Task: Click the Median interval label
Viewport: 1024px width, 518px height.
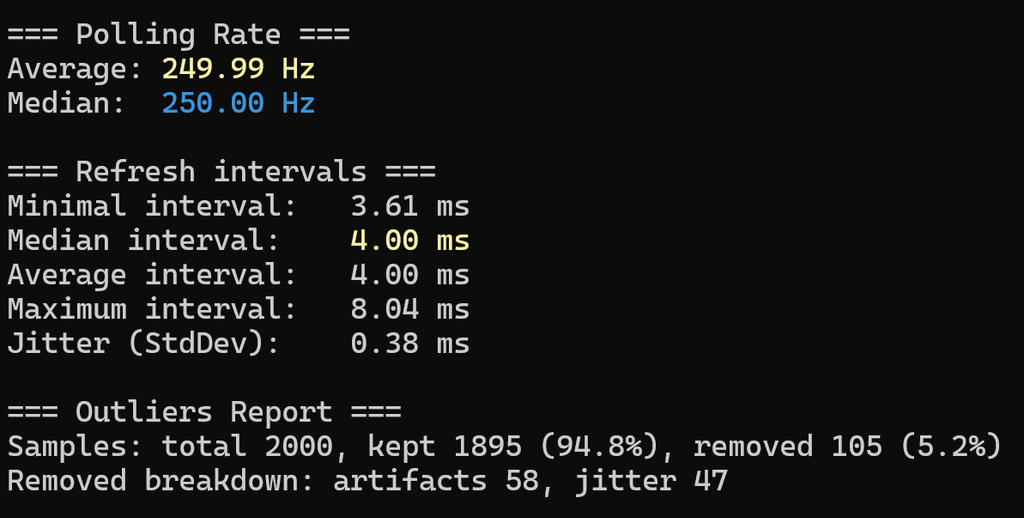Action: coord(143,240)
